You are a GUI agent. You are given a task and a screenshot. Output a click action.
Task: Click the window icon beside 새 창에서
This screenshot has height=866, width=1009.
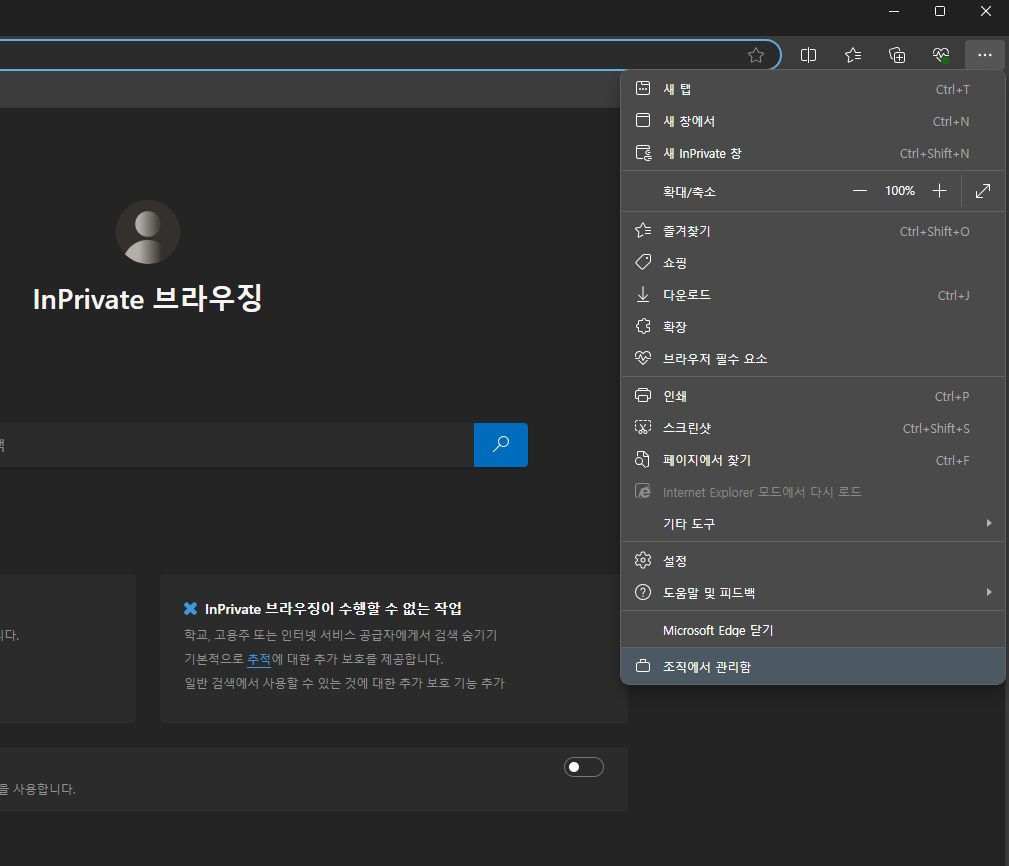[643, 120]
